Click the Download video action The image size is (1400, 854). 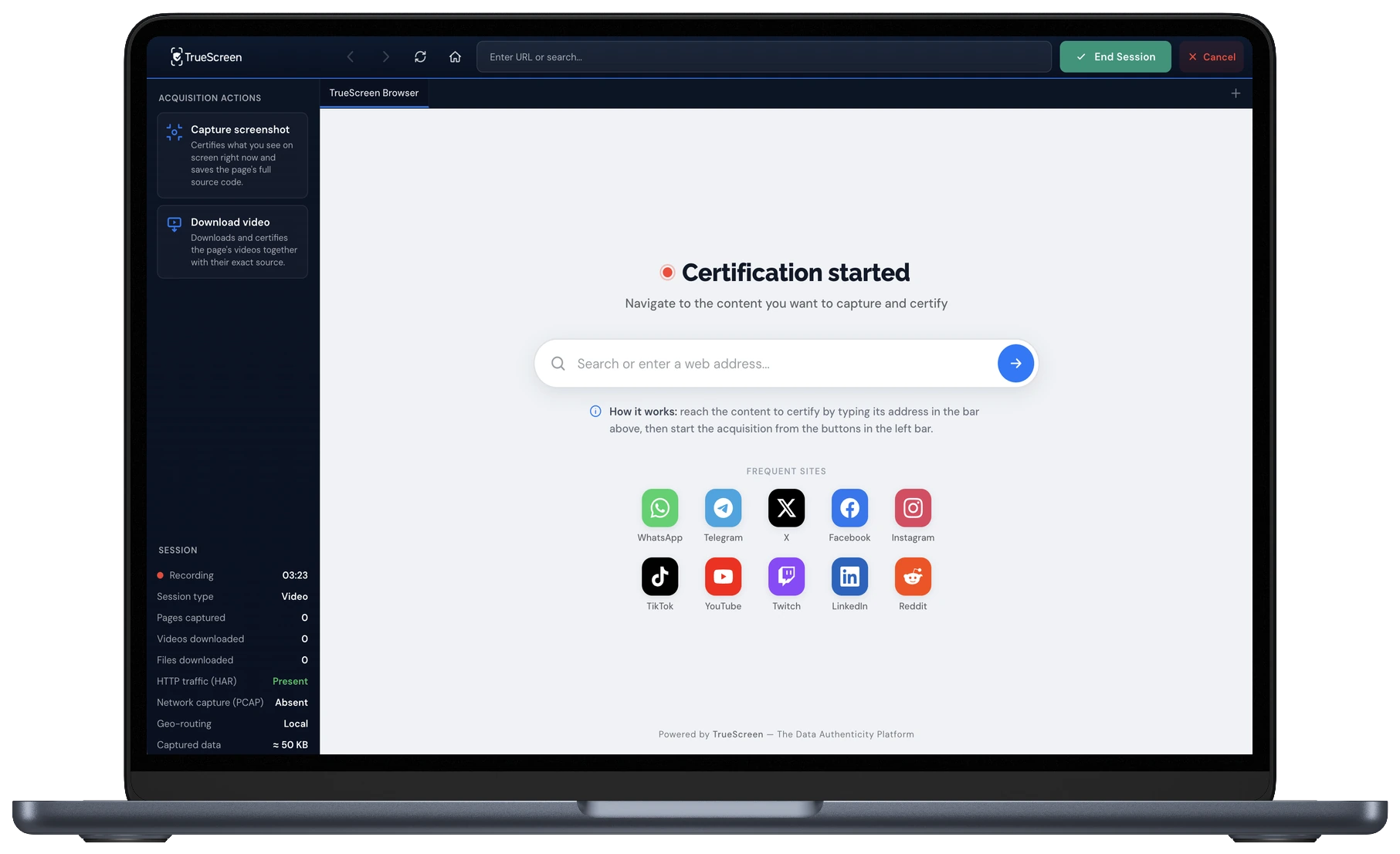tap(232, 242)
